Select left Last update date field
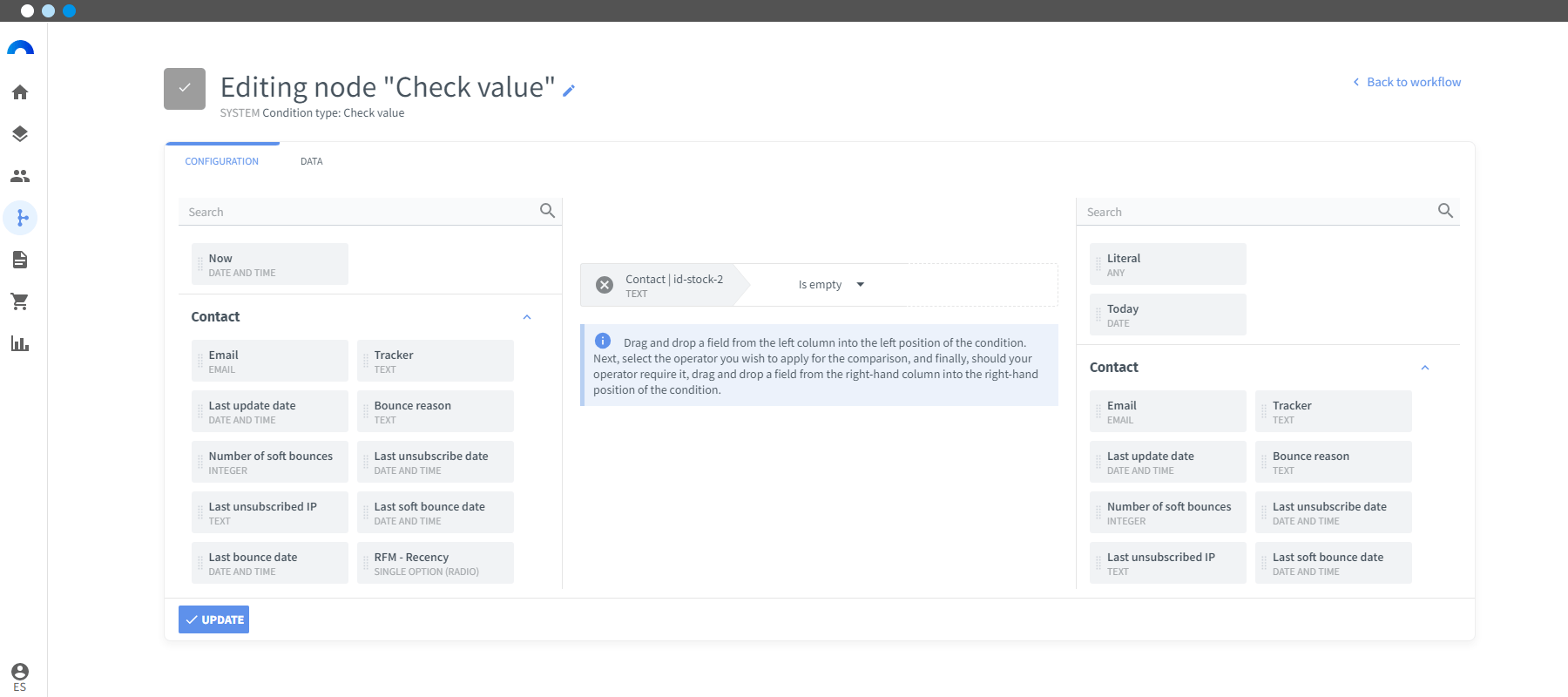The image size is (1568, 697). tap(270, 411)
